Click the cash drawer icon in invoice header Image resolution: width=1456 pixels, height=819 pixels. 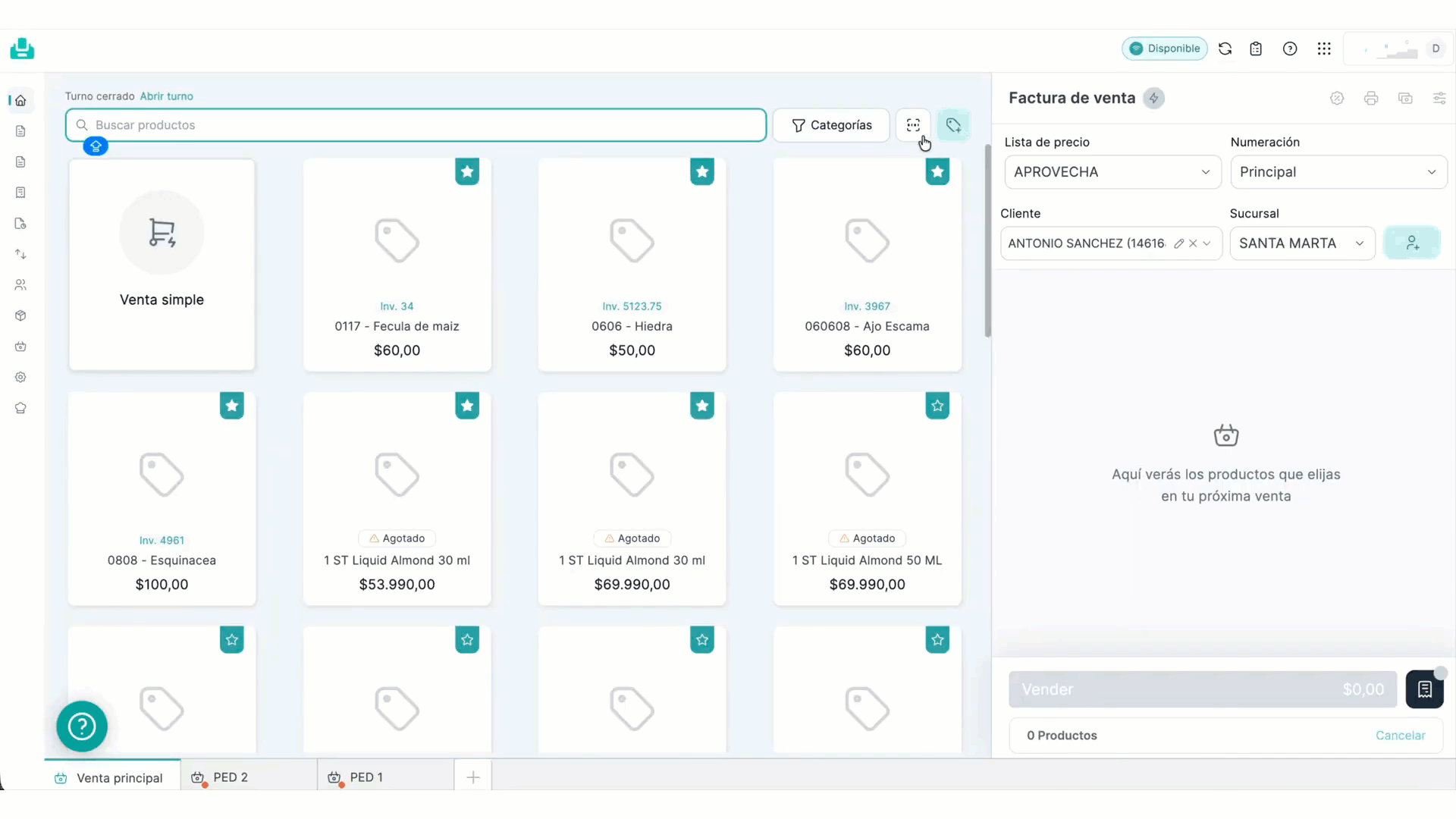(1405, 98)
